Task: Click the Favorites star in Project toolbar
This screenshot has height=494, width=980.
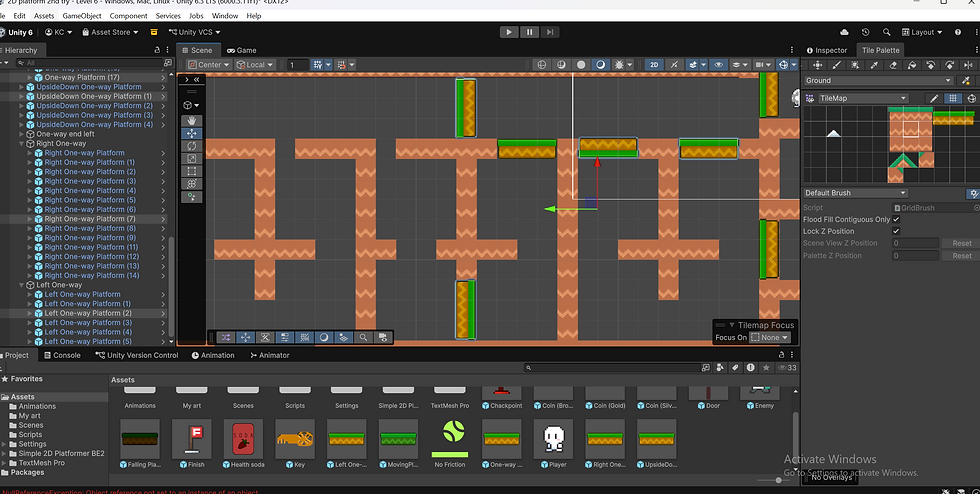Action: pos(766,368)
